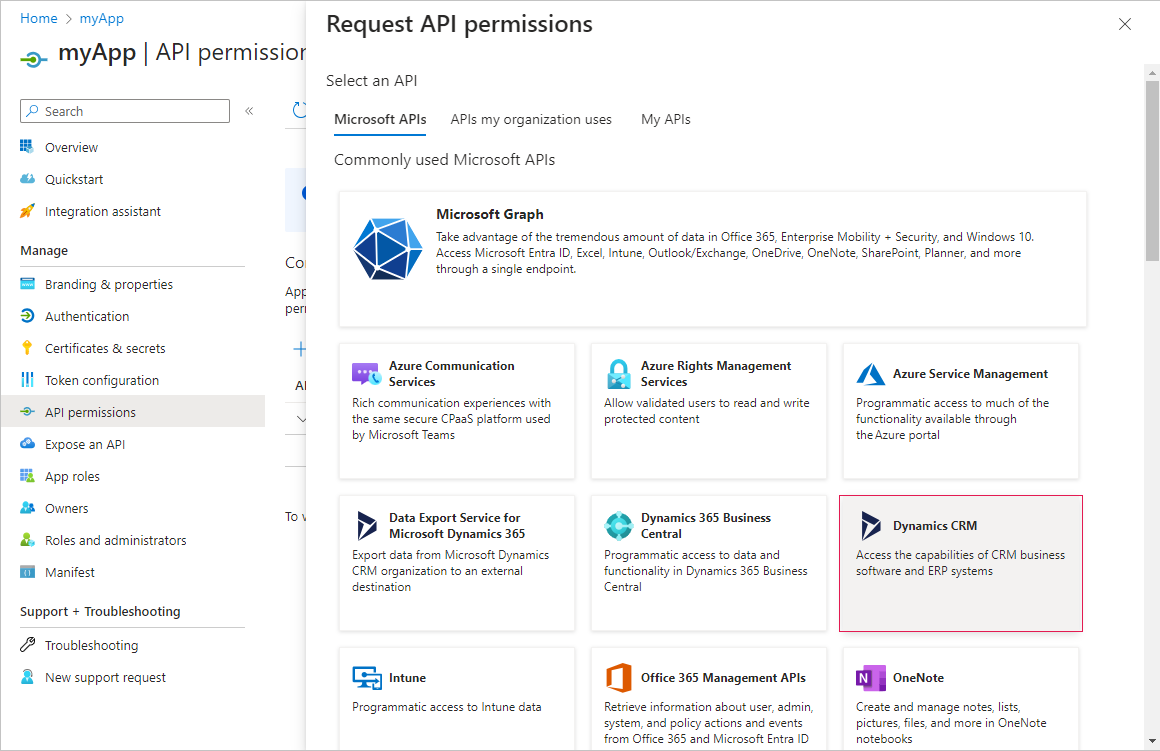
Task: Select the Dynamics CRM icon
Action: coord(871,525)
